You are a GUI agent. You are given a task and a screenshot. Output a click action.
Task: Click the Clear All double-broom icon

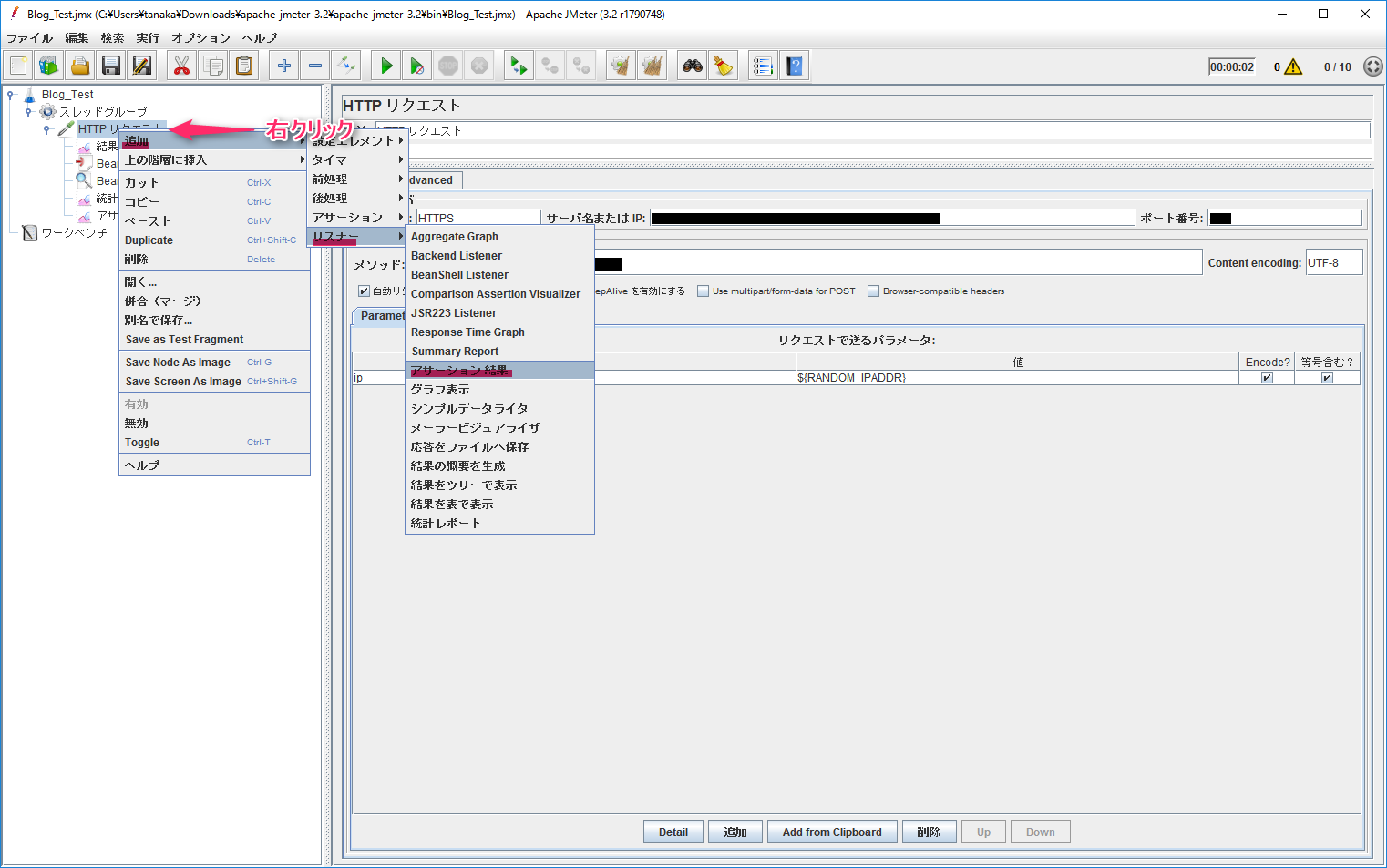[652, 66]
